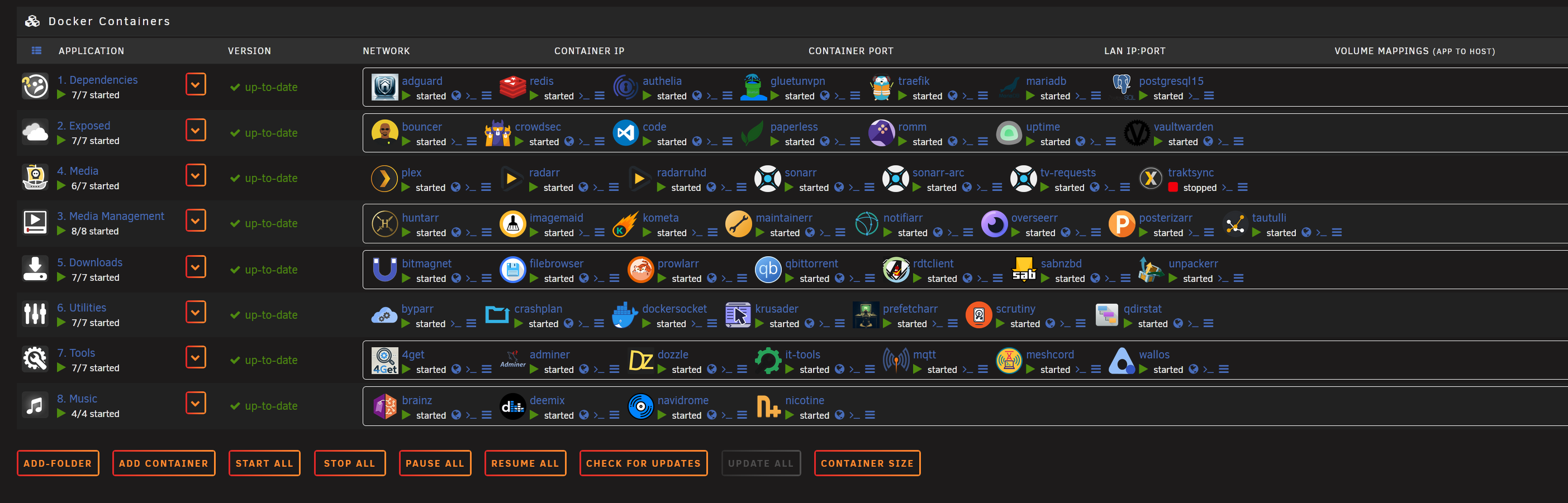
Task: Click the adguard container icon
Action: [x=384, y=87]
